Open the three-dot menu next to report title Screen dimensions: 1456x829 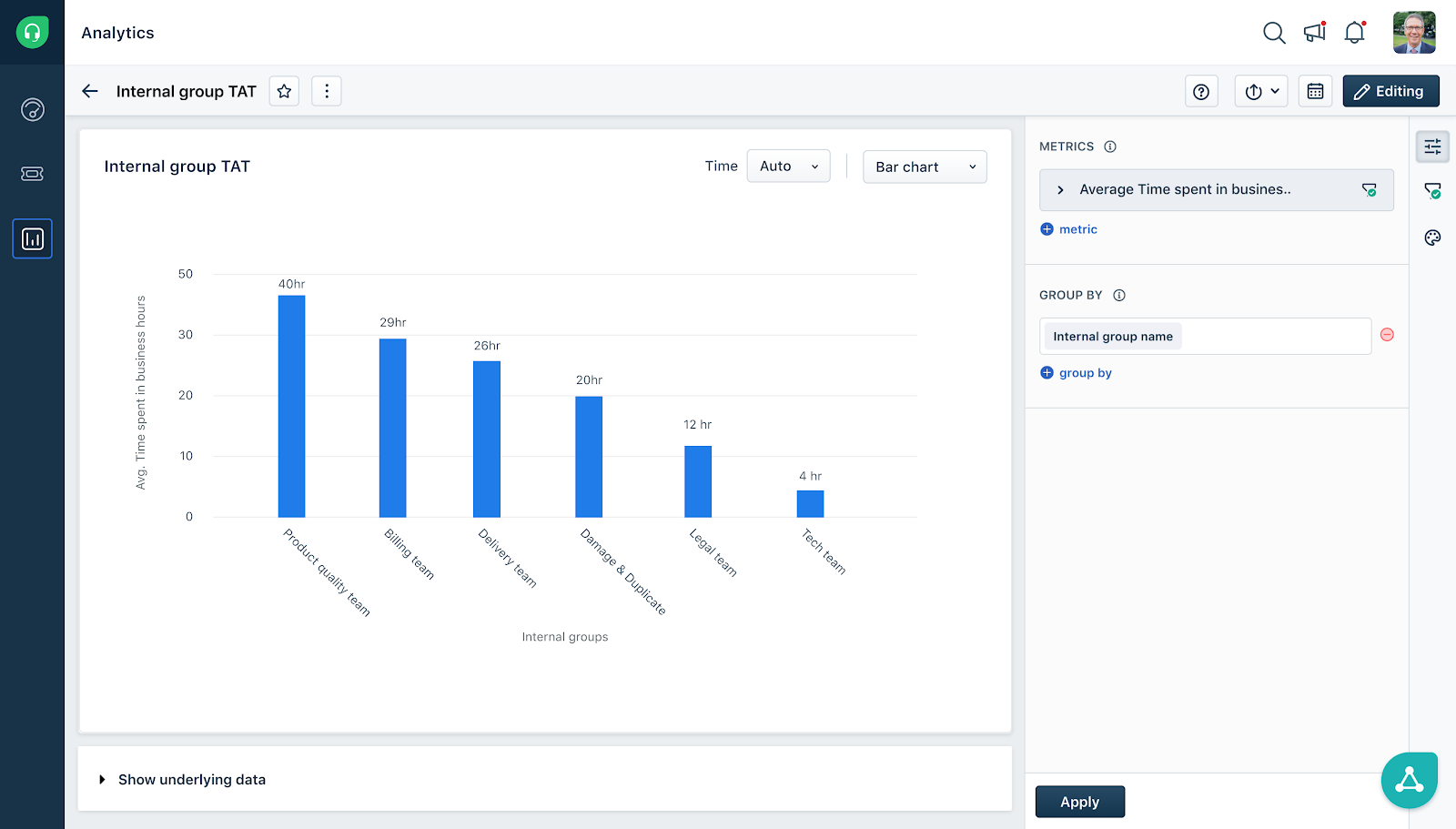click(x=326, y=91)
